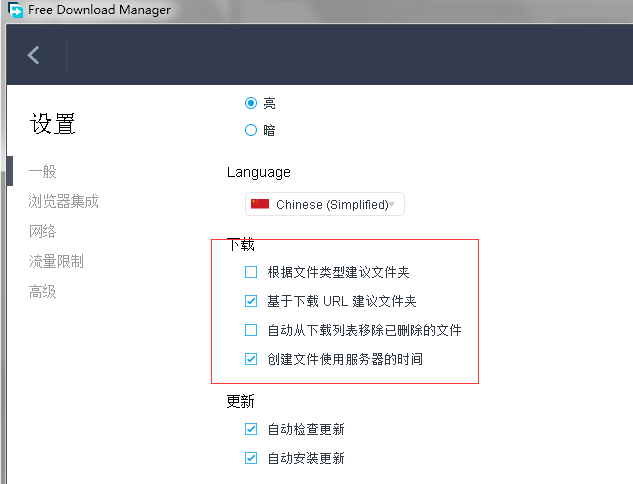The width and height of the screenshot is (633, 484).
Task: Click the 下载 section heading
Action: click(x=241, y=245)
